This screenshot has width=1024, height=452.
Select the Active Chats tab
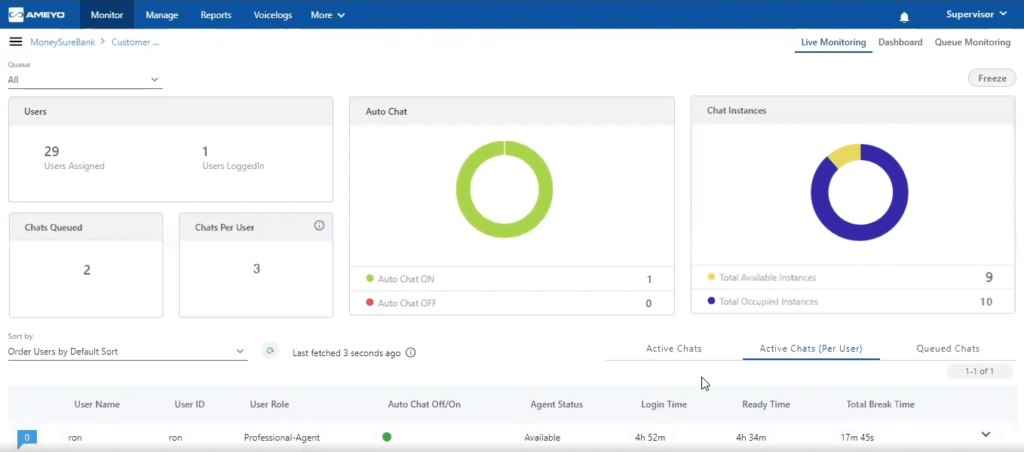674,349
